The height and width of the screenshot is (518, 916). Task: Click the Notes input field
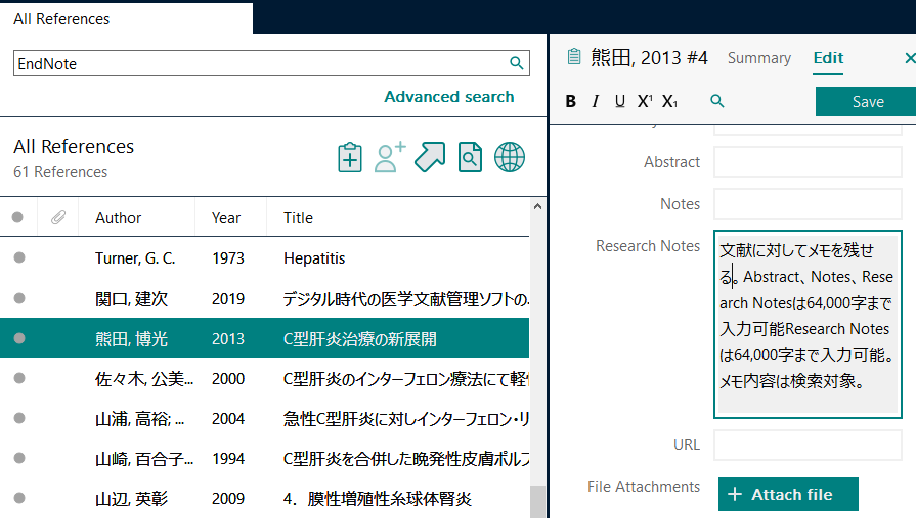click(x=807, y=204)
